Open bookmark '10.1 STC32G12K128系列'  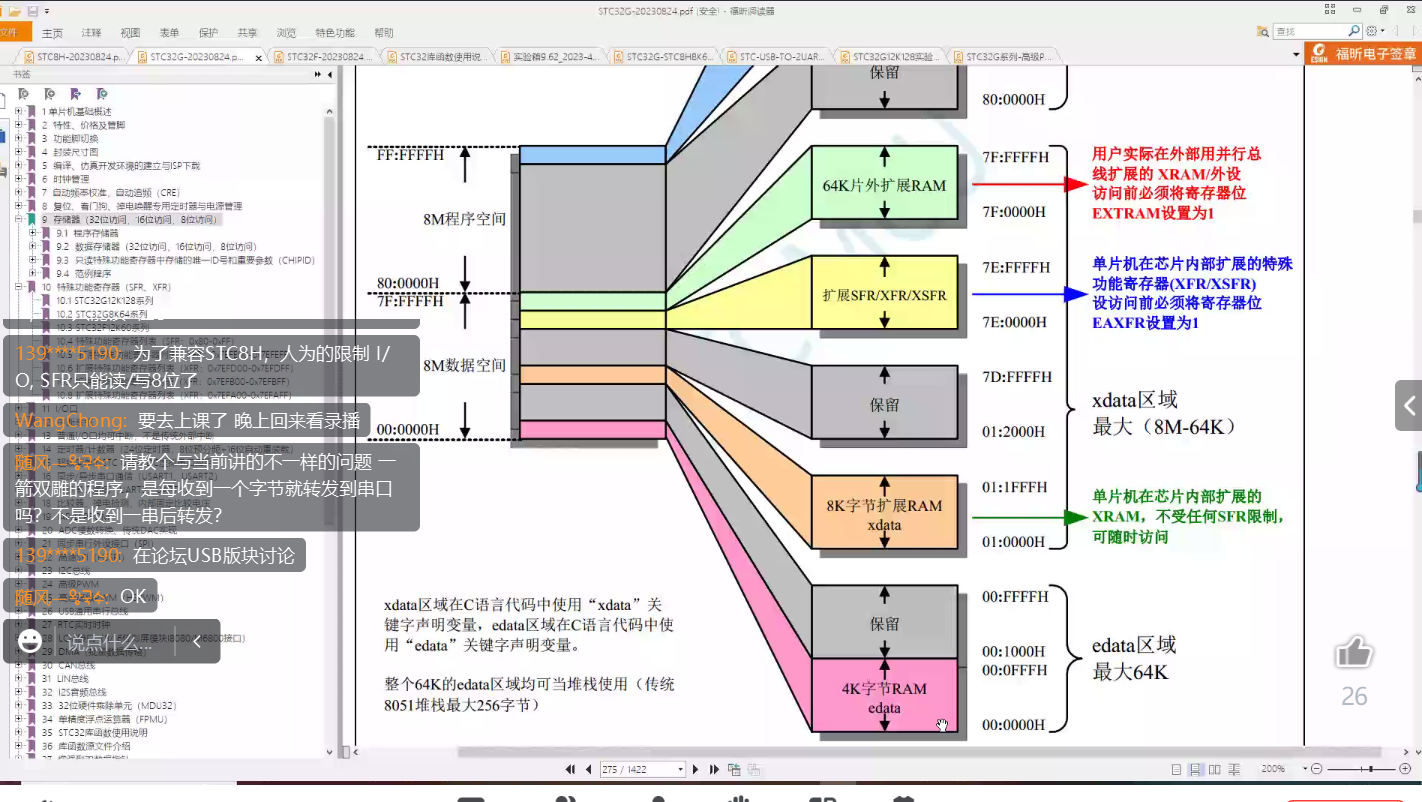point(104,300)
